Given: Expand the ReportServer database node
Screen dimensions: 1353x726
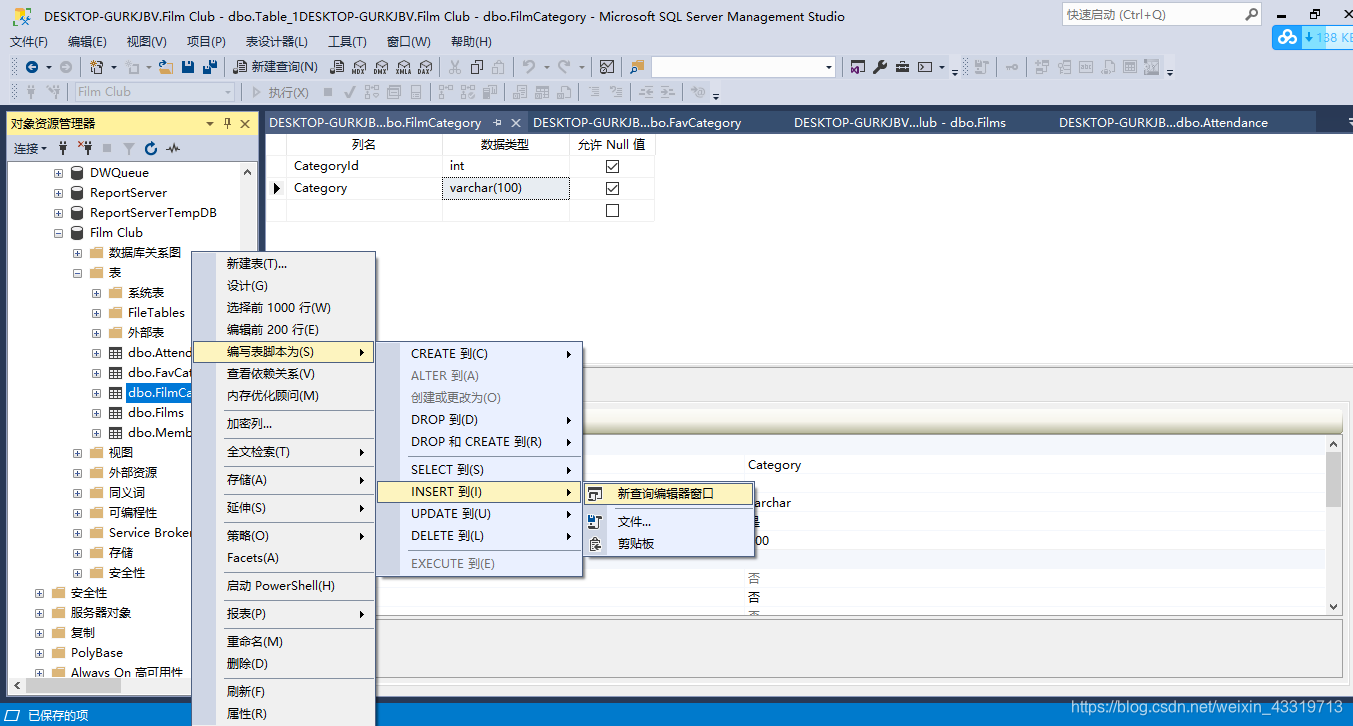Looking at the screenshot, I should [58, 193].
